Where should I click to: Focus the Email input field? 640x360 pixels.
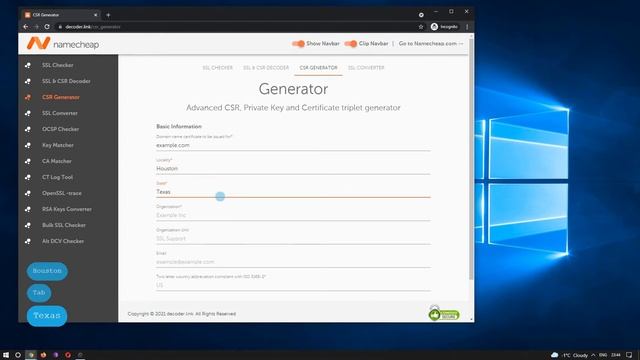[x=293, y=262]
